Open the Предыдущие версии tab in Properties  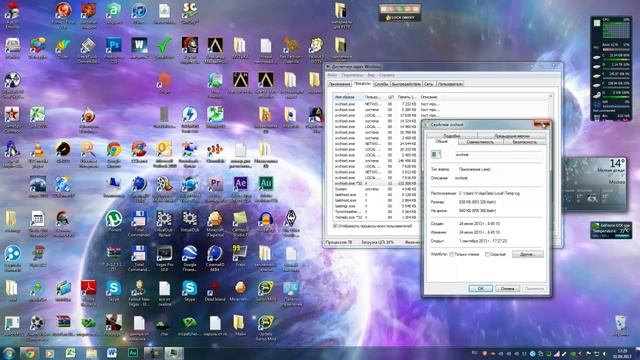point(512,136)
